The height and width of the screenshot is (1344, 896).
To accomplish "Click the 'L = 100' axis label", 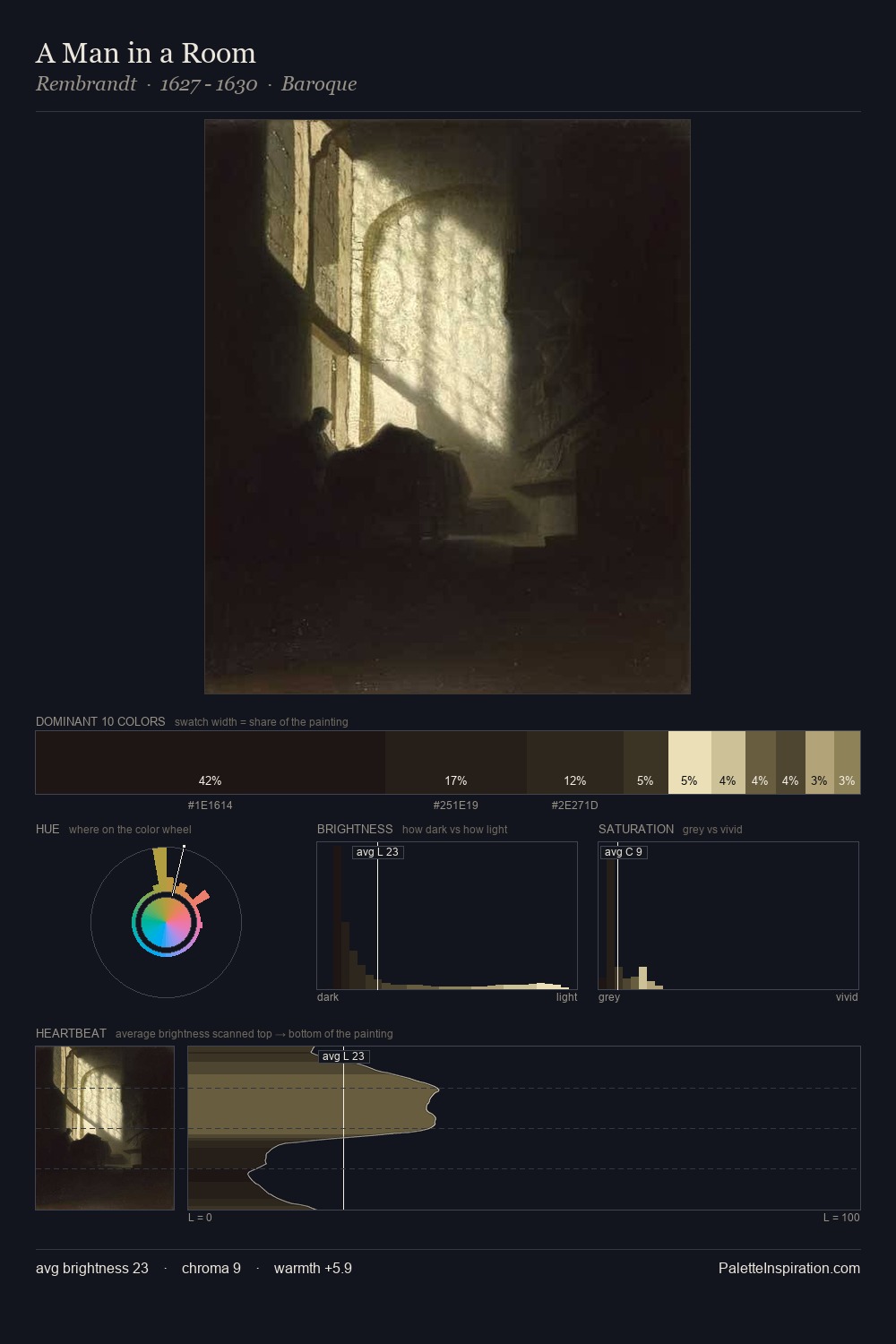I will tap(841, 1218).
